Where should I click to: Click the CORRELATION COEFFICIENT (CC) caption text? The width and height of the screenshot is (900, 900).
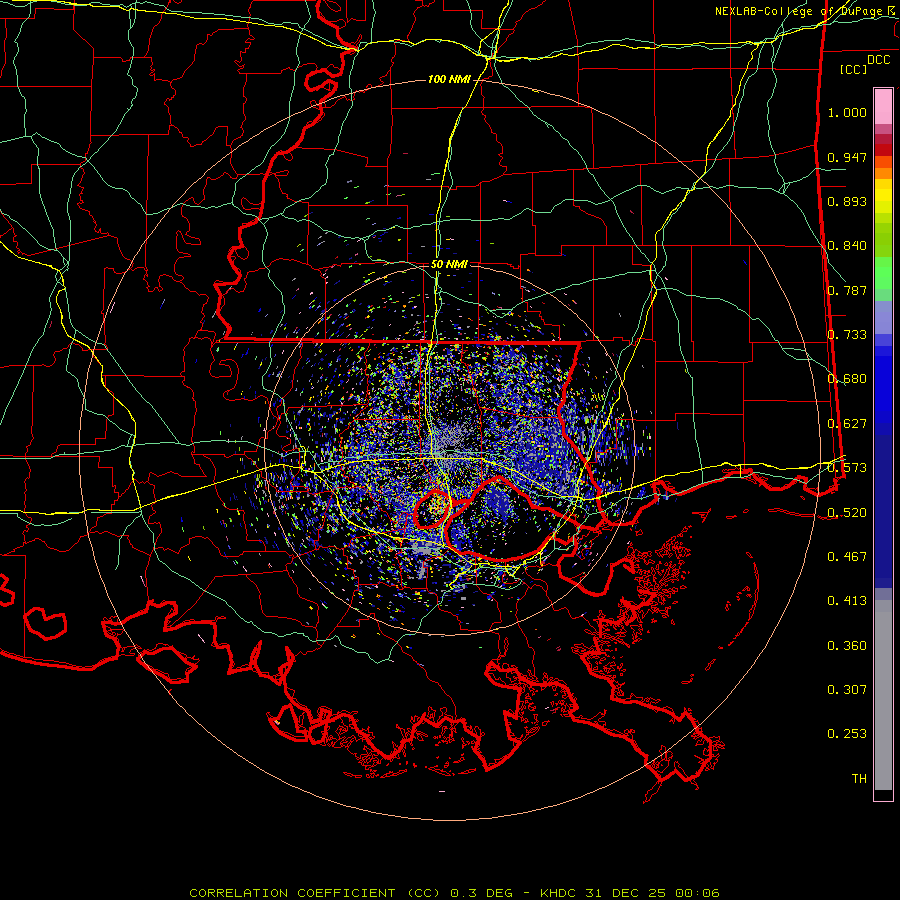pyautogui.click(x=315, y=893)
